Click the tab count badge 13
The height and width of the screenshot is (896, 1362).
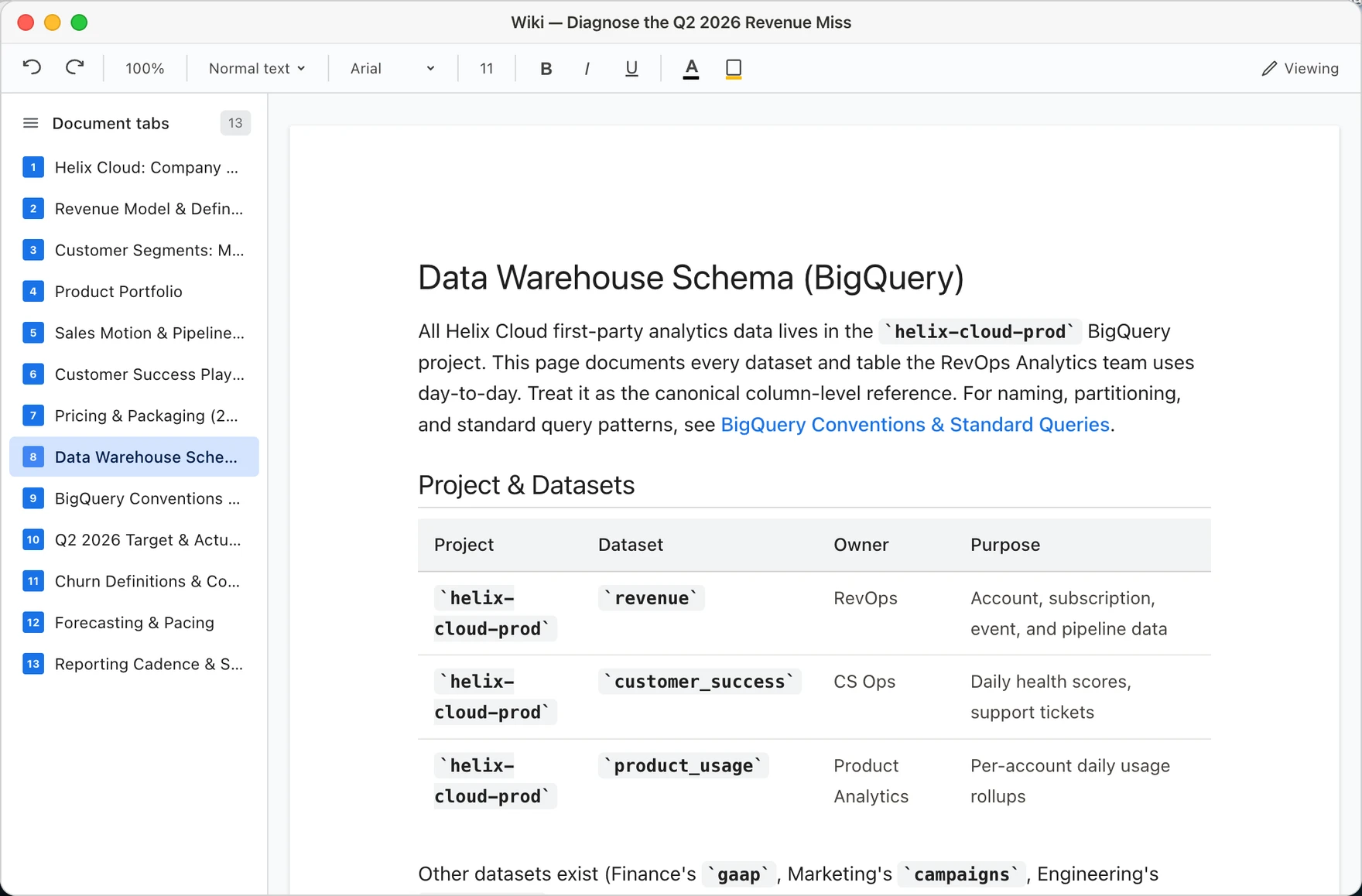coord(235,123)
